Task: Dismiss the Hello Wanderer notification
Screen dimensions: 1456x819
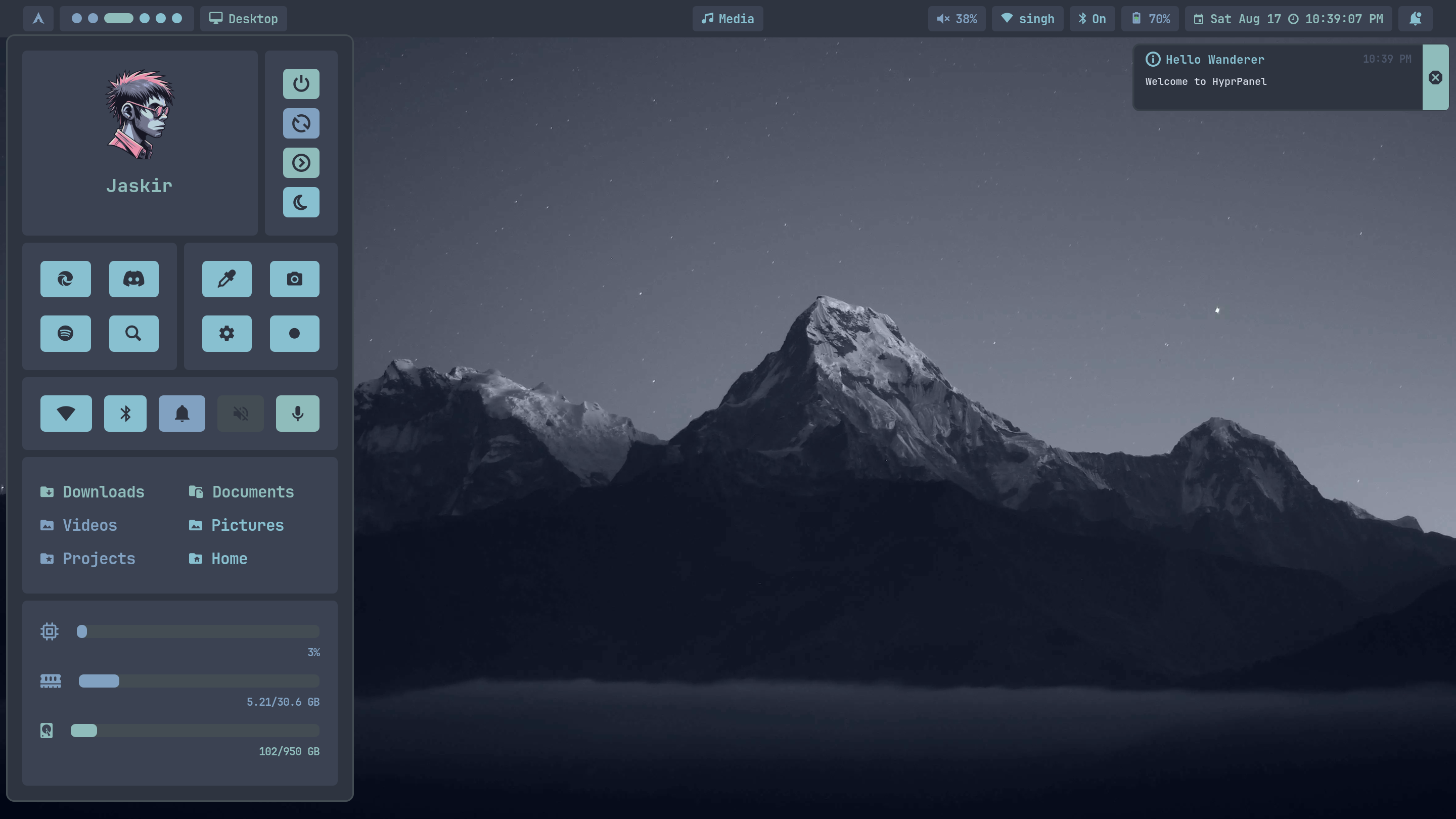Action: pyautogui.click(x=1435, y=77)
